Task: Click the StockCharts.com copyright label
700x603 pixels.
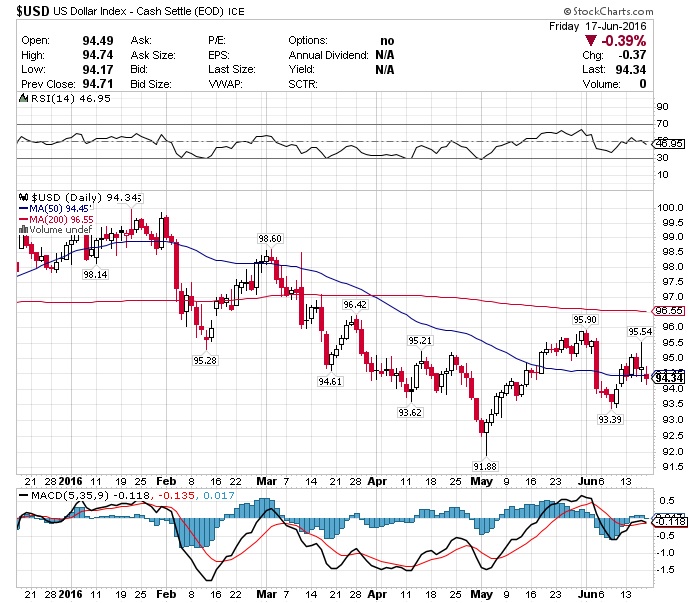Action: click(x=609, y=11)
